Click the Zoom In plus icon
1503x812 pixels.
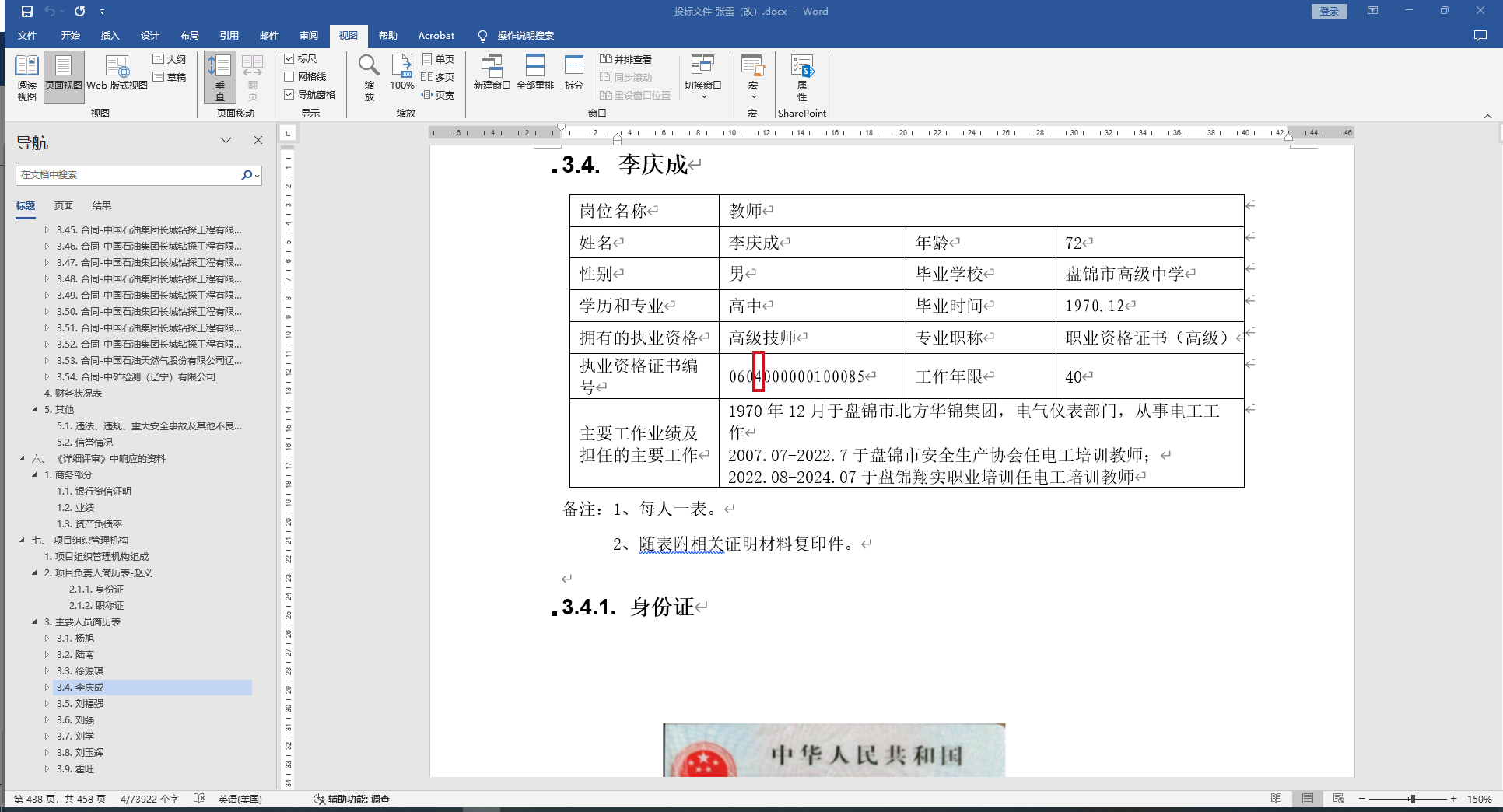1453,799
